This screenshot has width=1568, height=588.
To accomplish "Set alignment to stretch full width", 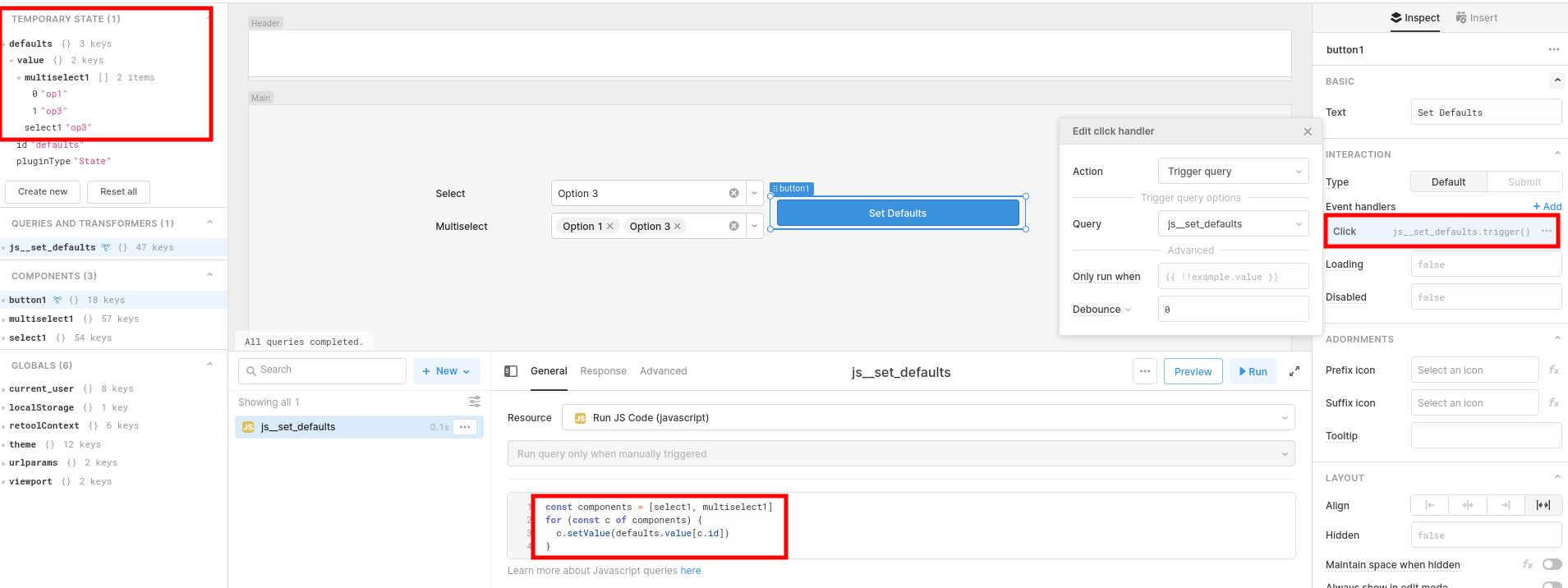I will [x=1543, y=506].
